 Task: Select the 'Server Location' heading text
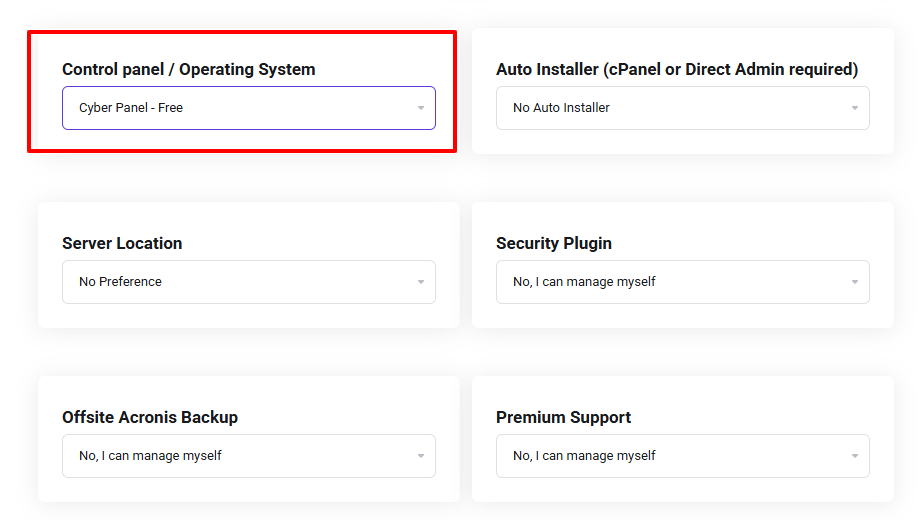(122, 243)
